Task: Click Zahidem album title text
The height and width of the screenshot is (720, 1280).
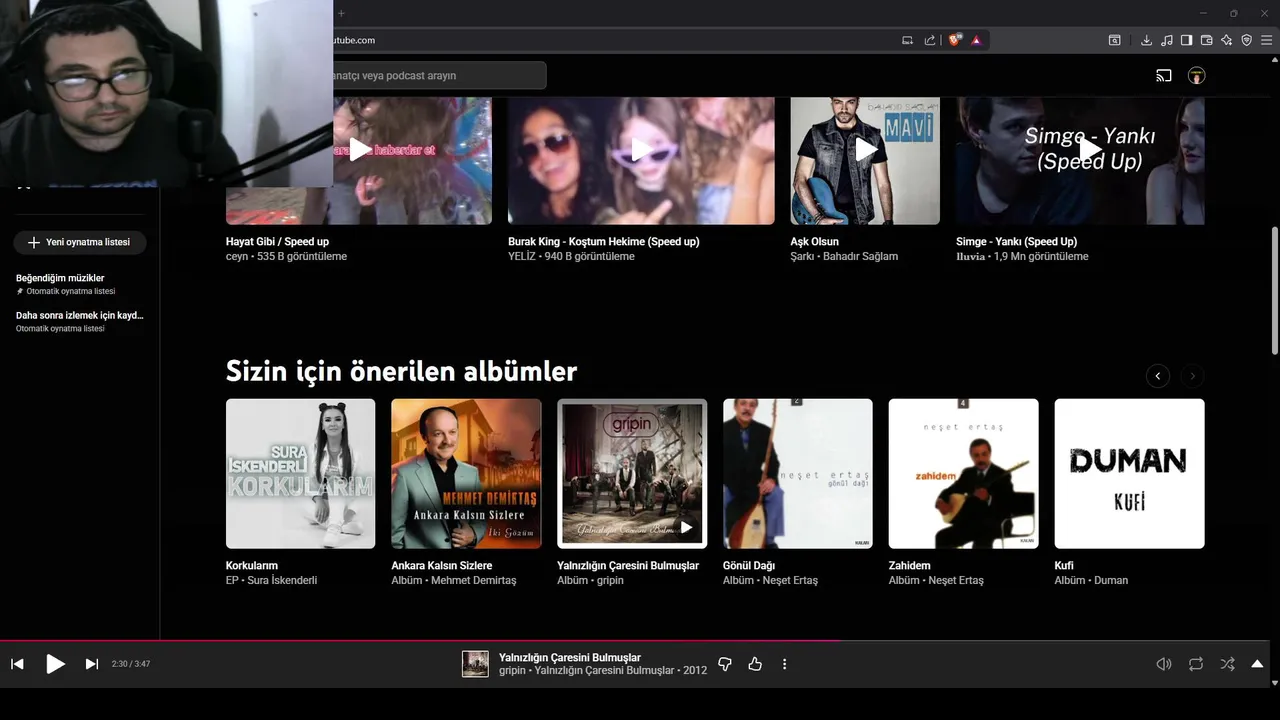Action: 910,565
